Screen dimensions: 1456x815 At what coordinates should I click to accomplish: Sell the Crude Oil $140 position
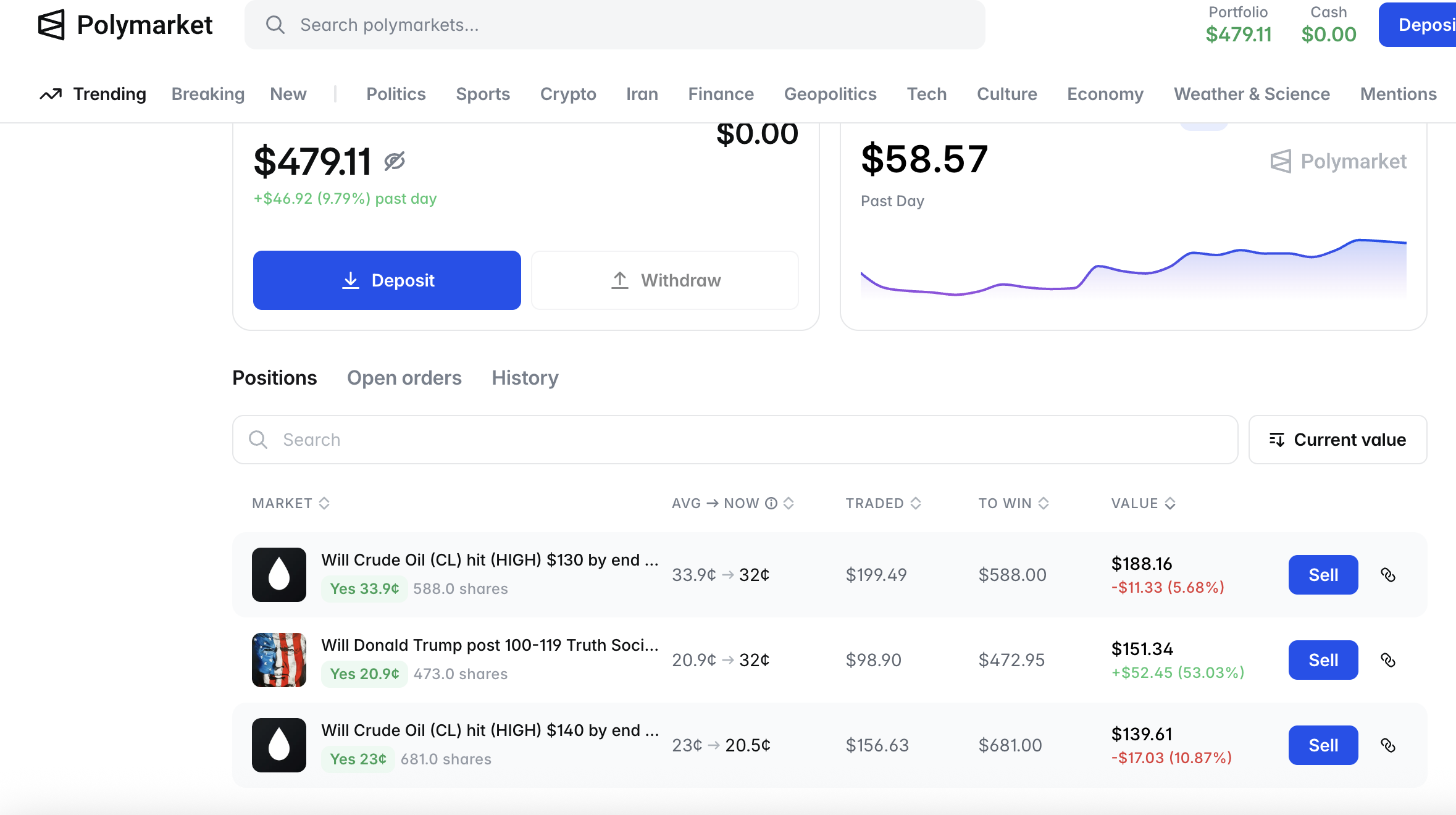pos(1323,745)
